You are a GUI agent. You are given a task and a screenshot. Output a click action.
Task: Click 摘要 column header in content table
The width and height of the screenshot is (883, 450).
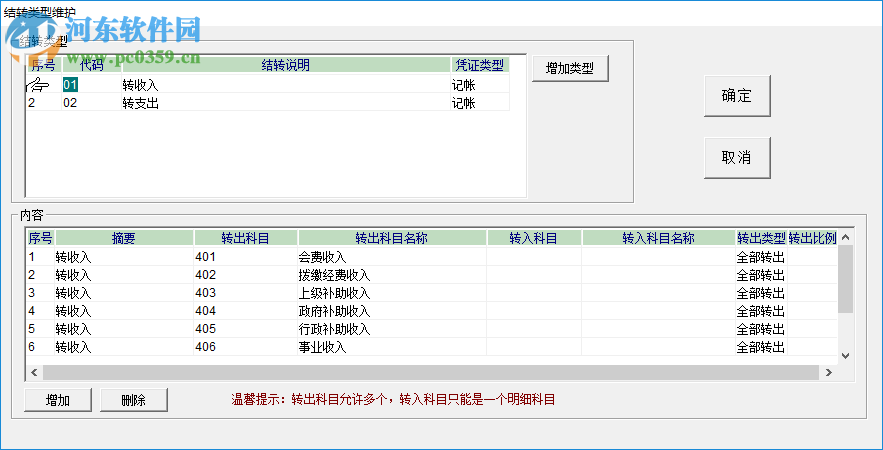coord(124,238)
